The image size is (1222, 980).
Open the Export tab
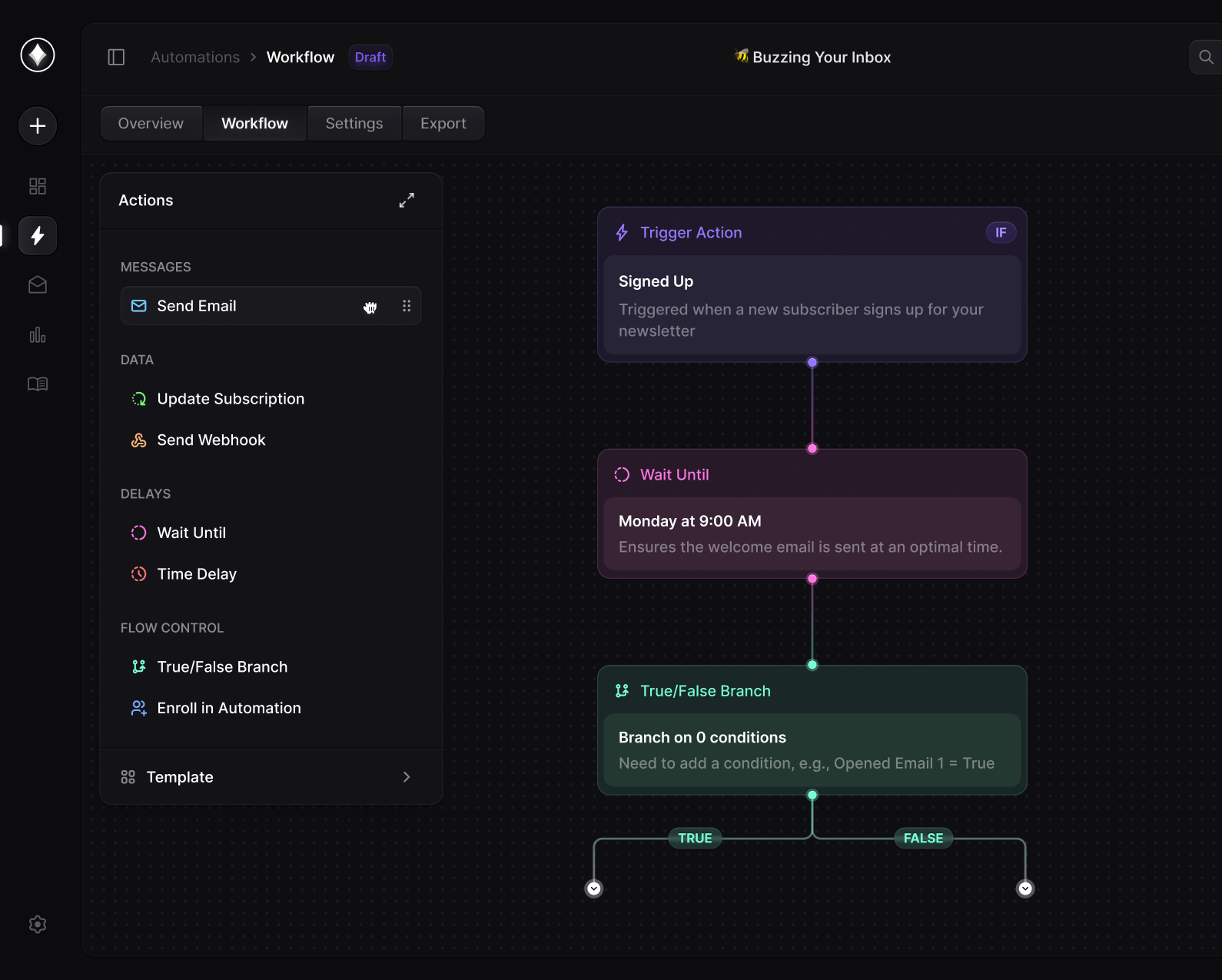[x=443, y=124]
